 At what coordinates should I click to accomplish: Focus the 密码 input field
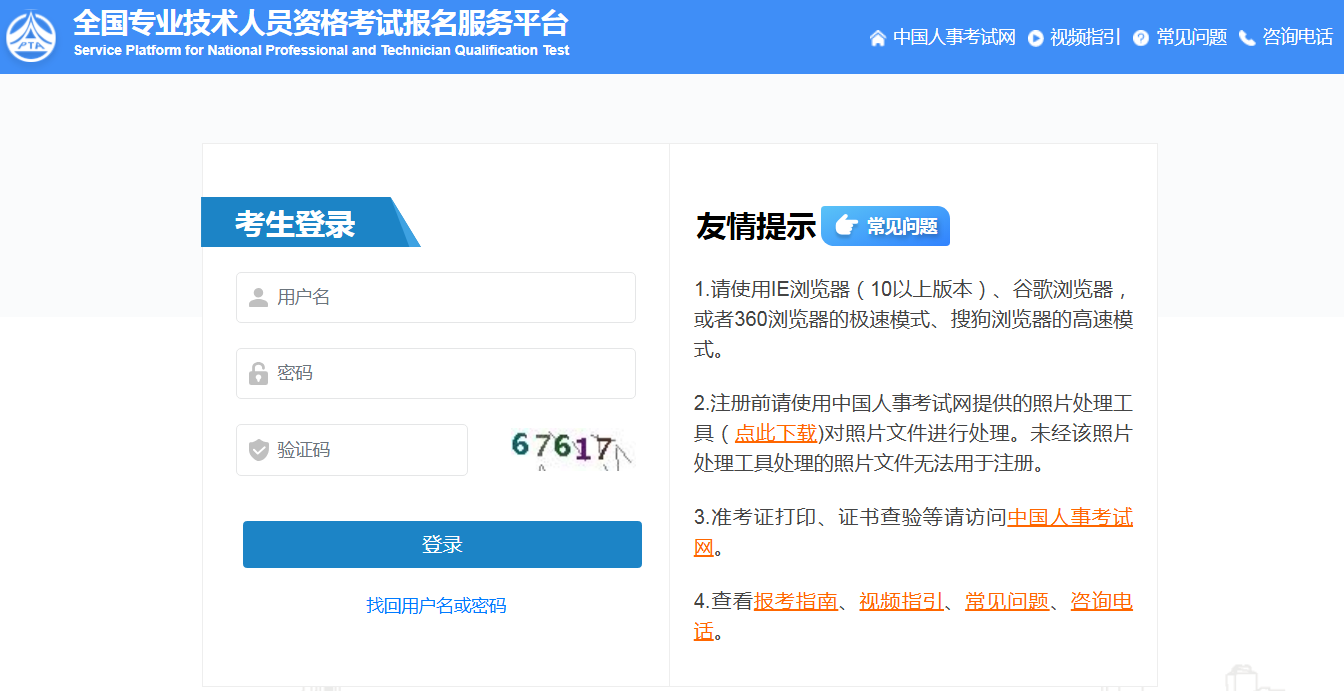pos(450,373)
